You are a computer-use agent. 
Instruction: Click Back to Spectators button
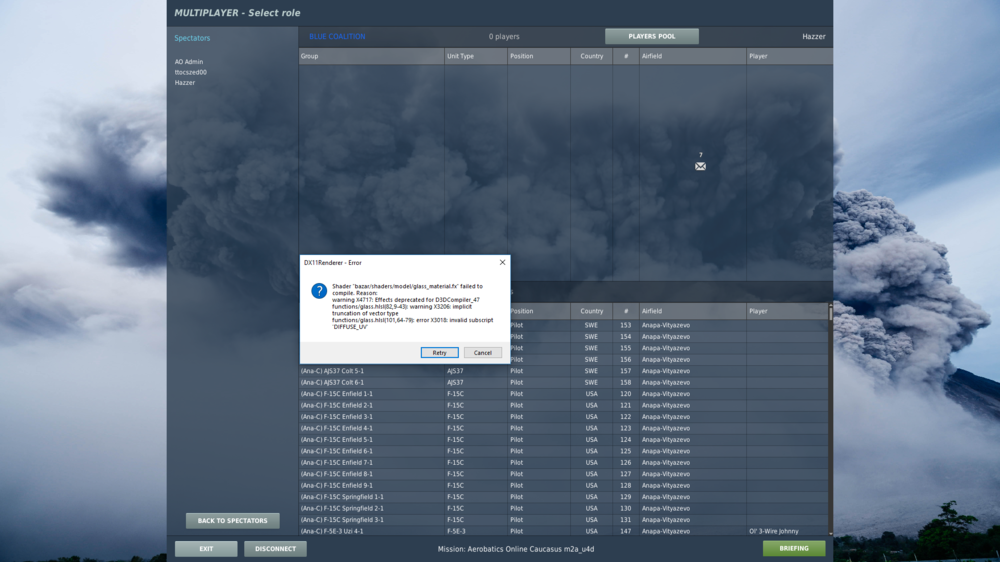(x=232, y=521)
